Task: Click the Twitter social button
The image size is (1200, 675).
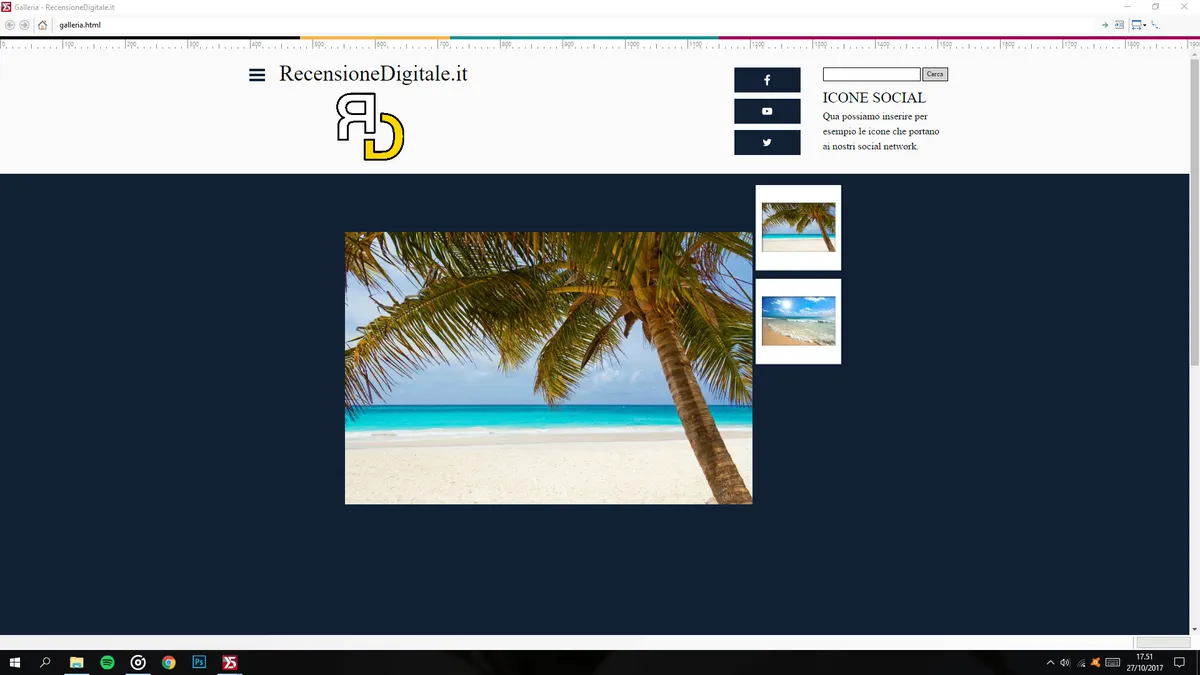Action: tap(767, 142)
